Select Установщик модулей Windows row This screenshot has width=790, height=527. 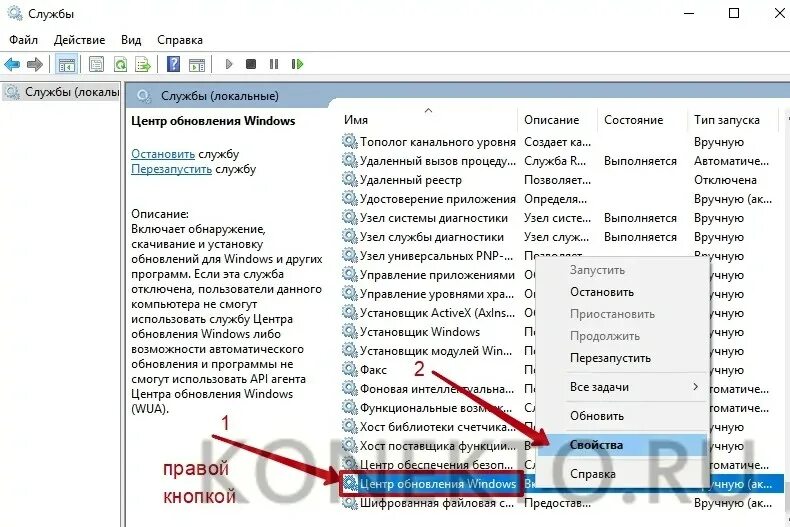[437, 351]
